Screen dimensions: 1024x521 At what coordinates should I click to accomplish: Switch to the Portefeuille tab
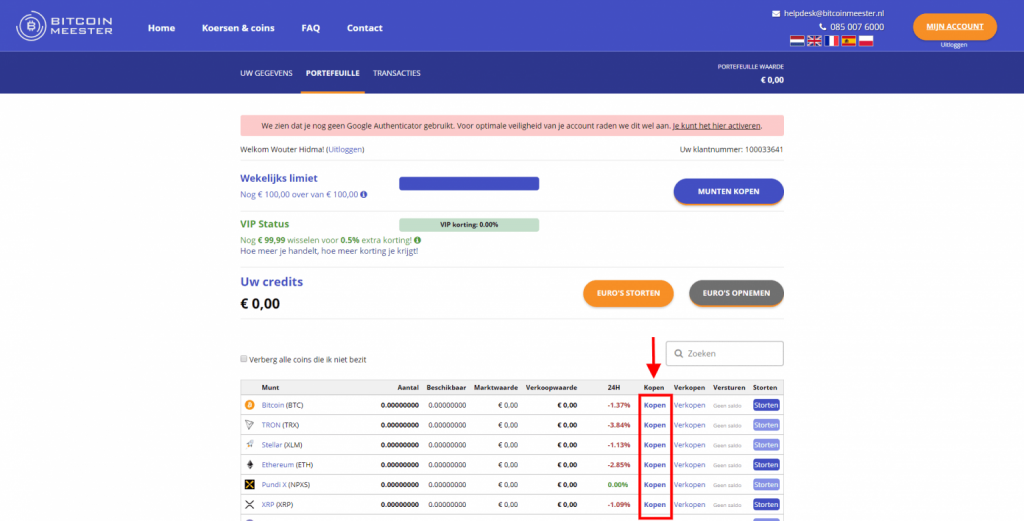(332, 73)
